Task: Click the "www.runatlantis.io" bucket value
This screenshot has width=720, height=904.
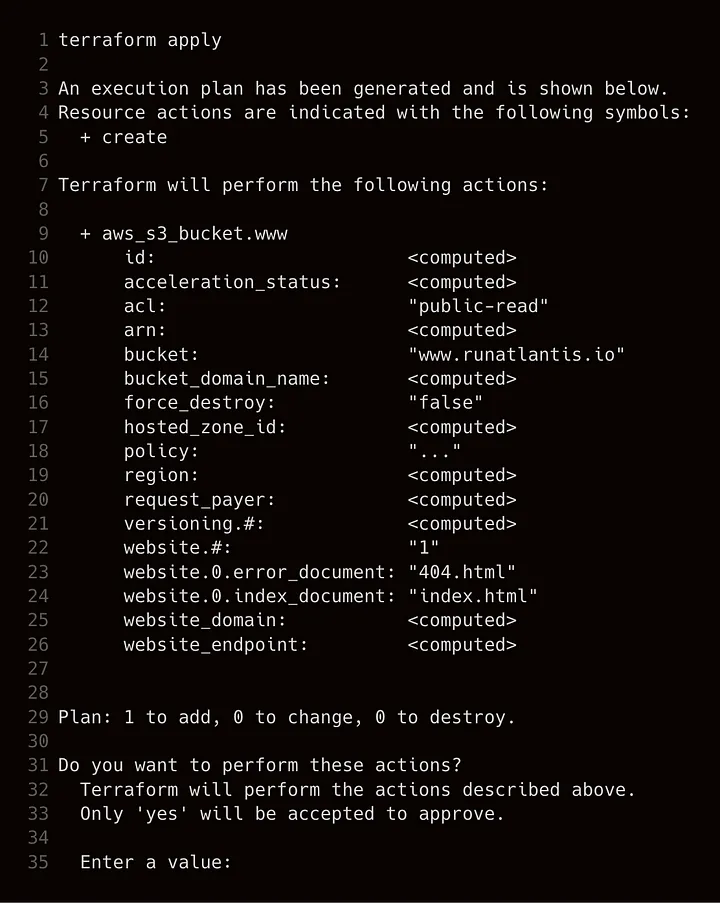Action: coord(516,354)
